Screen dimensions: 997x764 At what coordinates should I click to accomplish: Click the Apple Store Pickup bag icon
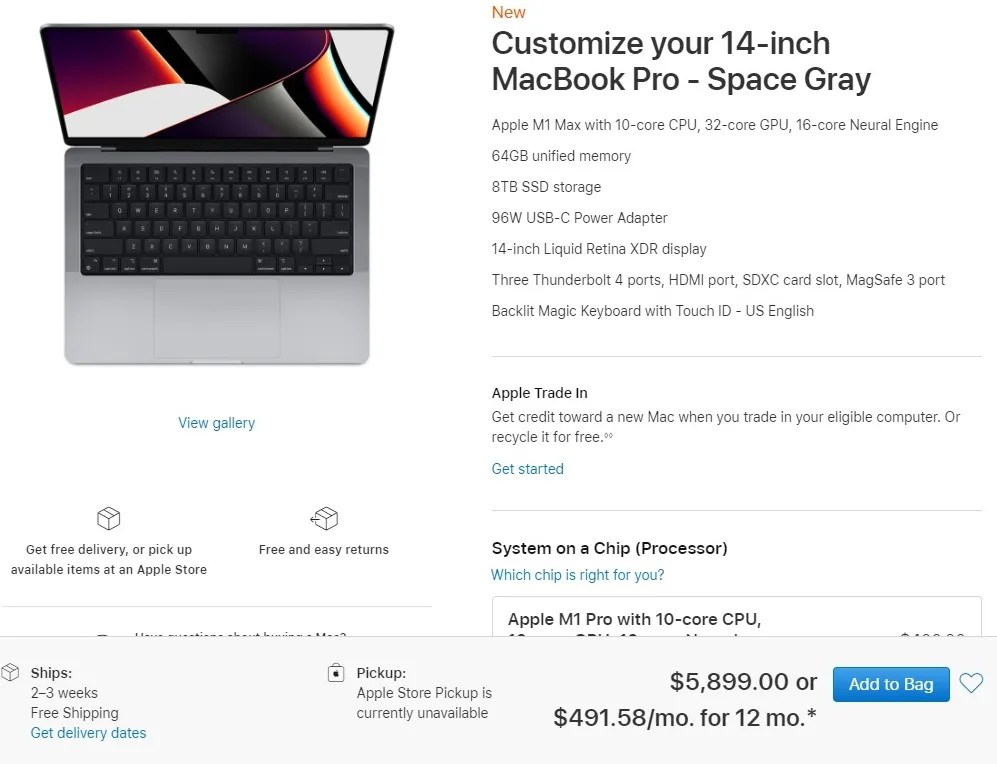pyautogui.click(x=336, y=673)
